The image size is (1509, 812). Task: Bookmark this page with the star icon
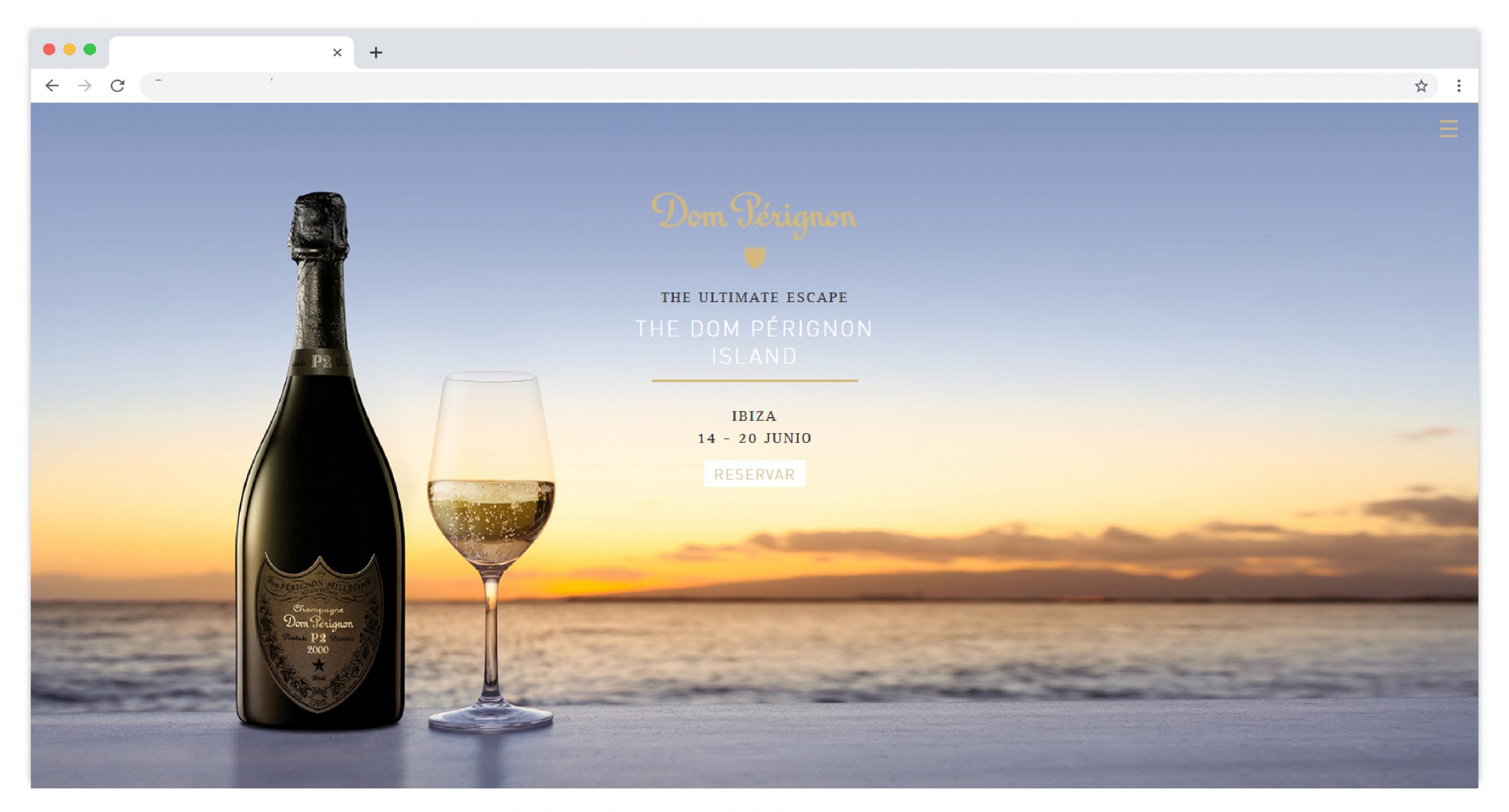[1421, 86]
